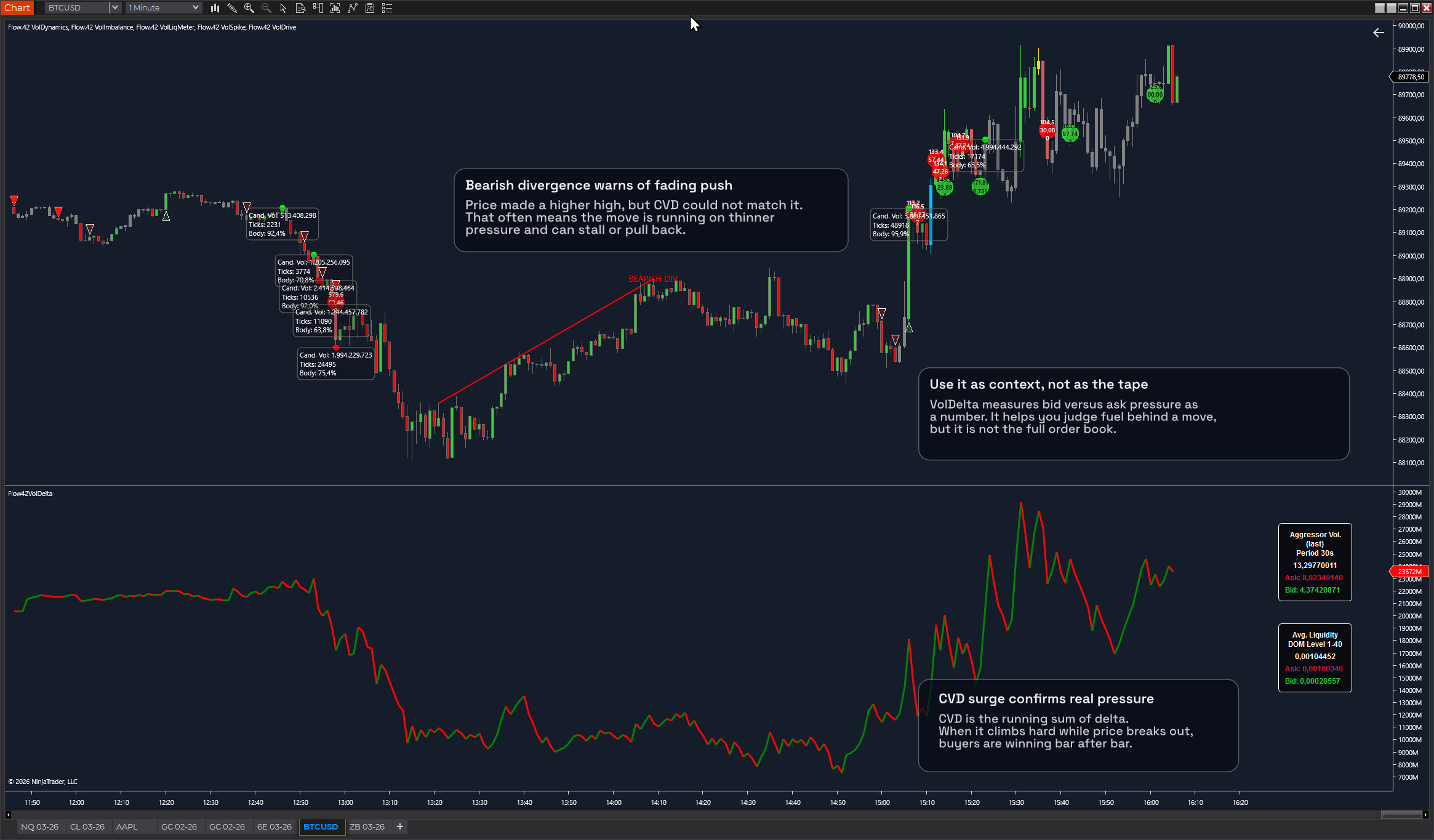Viewport: 1434px width, 840px height.
Task: Click the Aggressor Vol. info box
Action: pyautogui.click(x=1315, y=562)
